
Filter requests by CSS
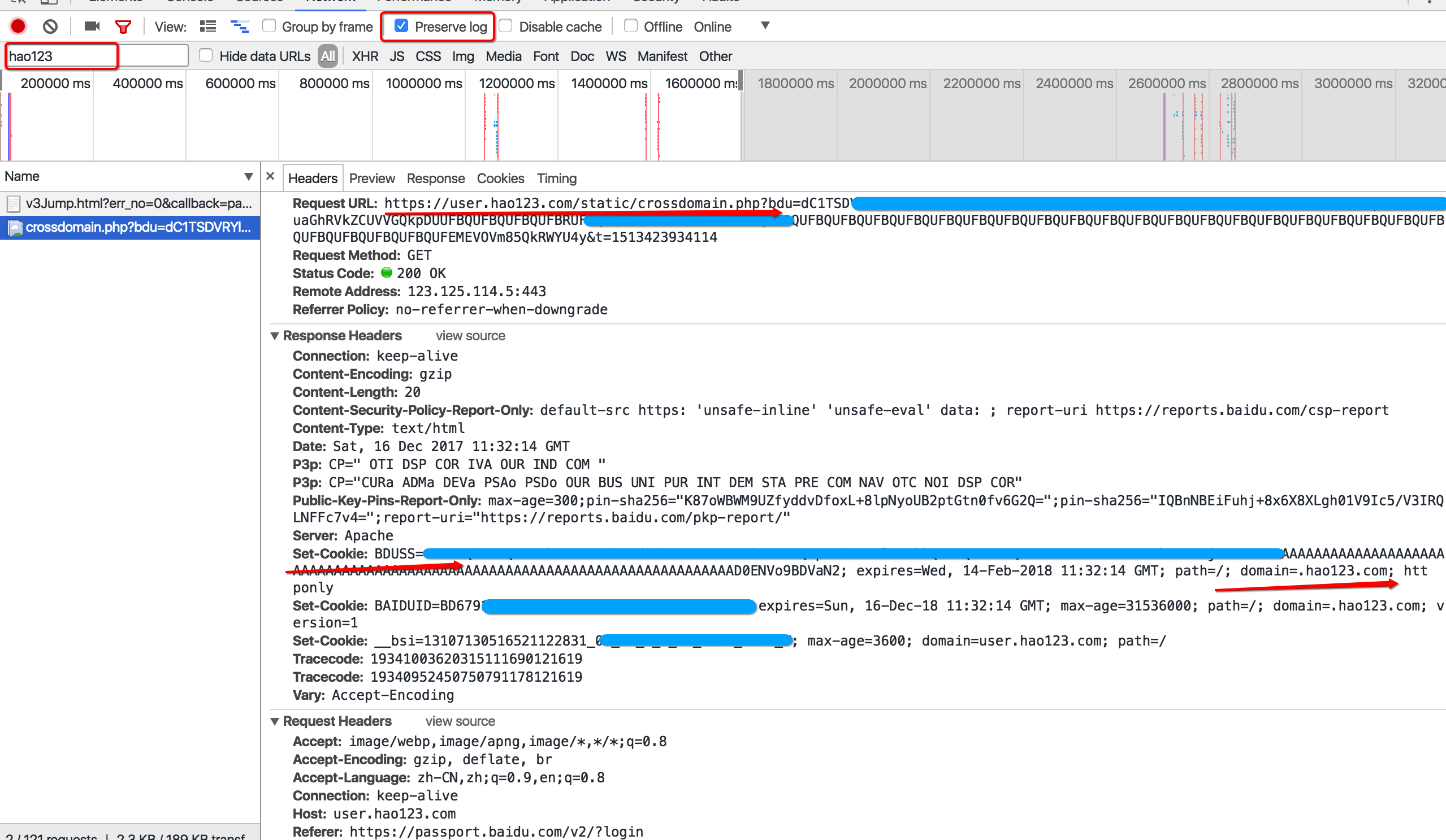pos(428,56)
